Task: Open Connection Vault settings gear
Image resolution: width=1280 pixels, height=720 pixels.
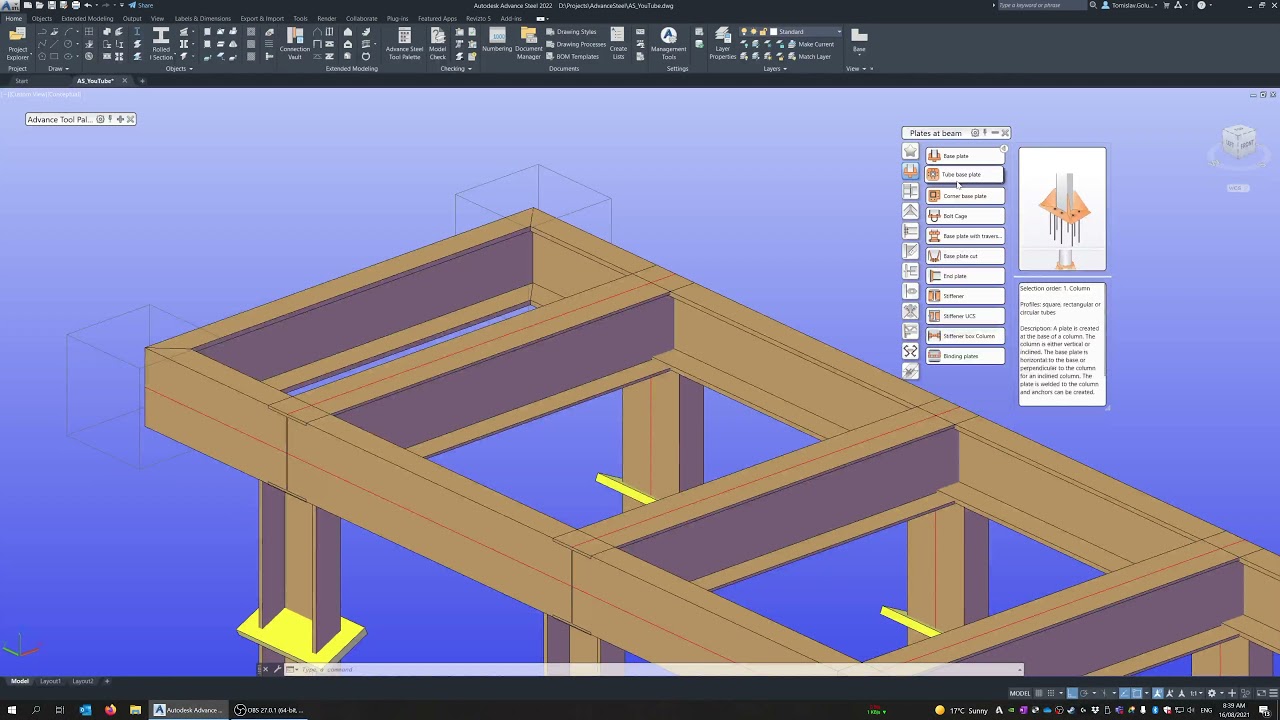Action: 975,133
